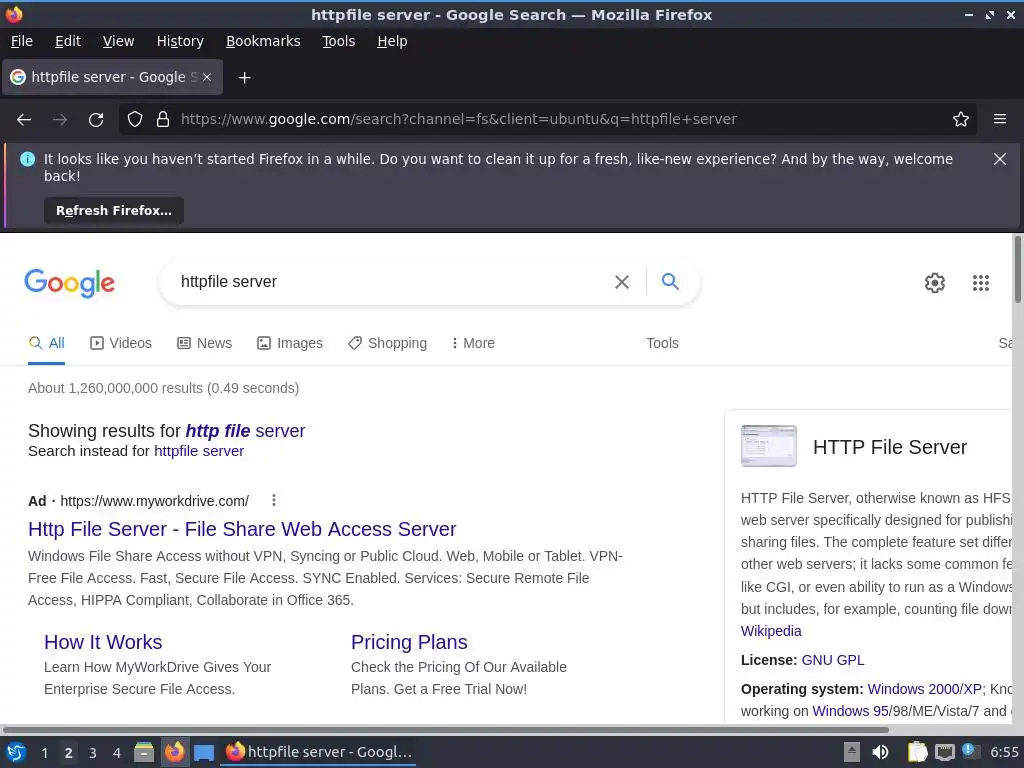Open the Edit menu
The width and height of the screenshot is (1024, 768).
point(68,41)
